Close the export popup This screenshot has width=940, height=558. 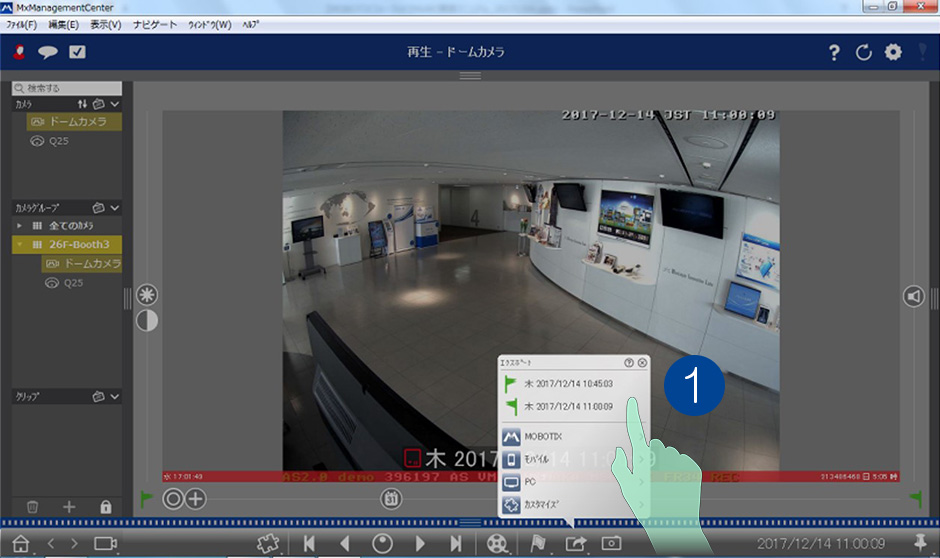coord(642,363)
